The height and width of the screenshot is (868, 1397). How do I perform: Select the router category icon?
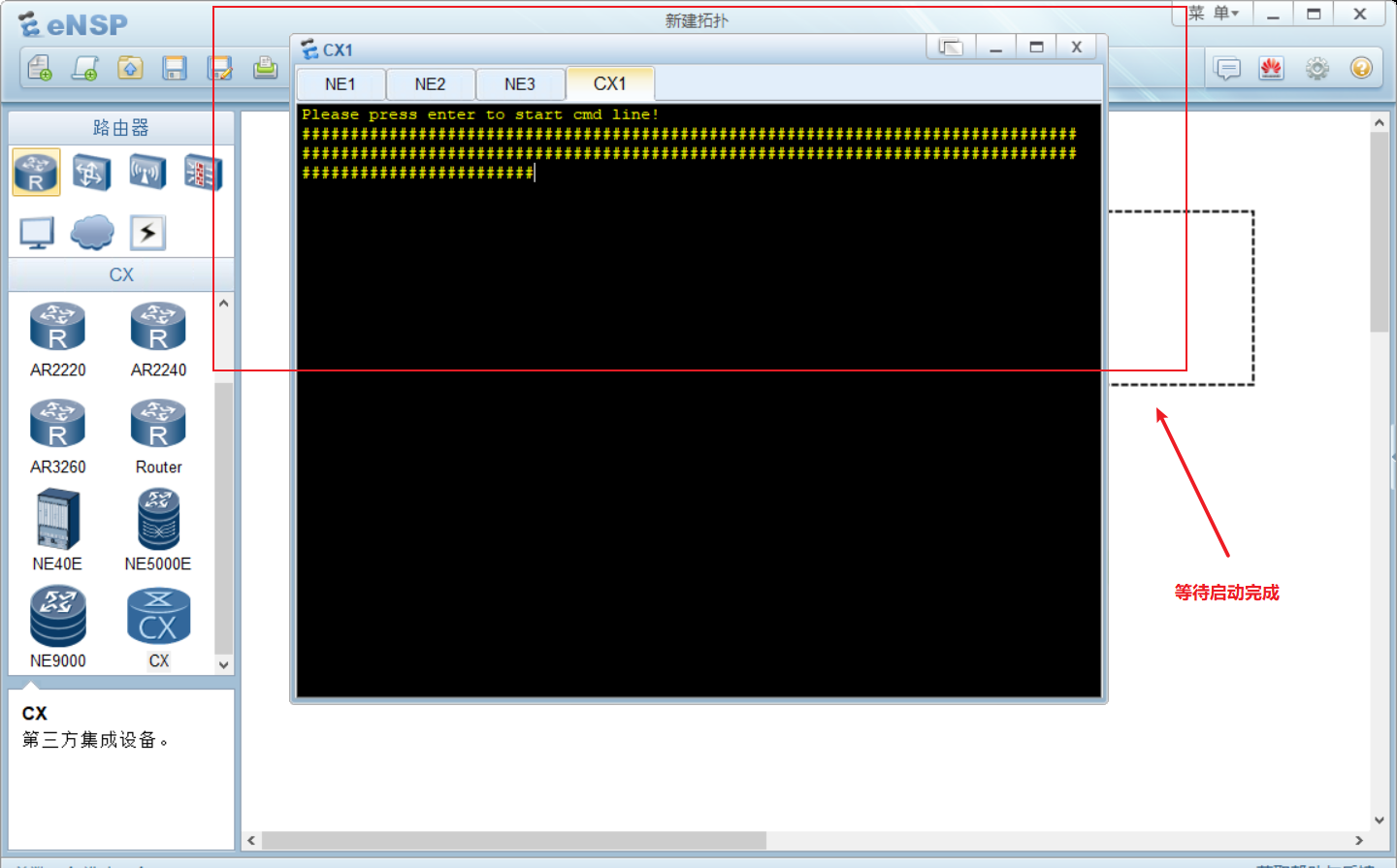click(x=36, y=173)
